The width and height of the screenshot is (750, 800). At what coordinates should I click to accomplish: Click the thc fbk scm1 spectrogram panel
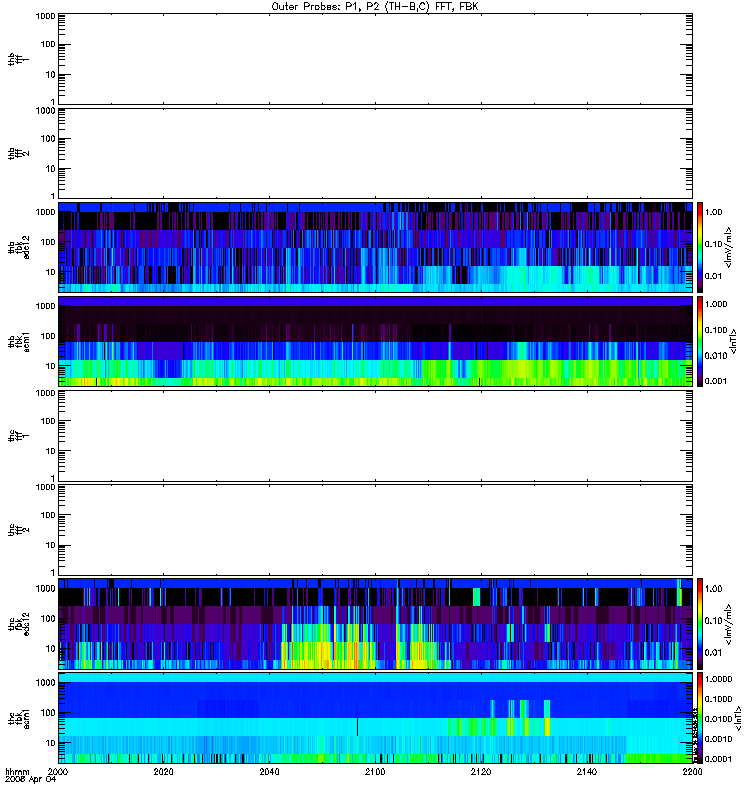pyautogui.click(x=375, y=718)
